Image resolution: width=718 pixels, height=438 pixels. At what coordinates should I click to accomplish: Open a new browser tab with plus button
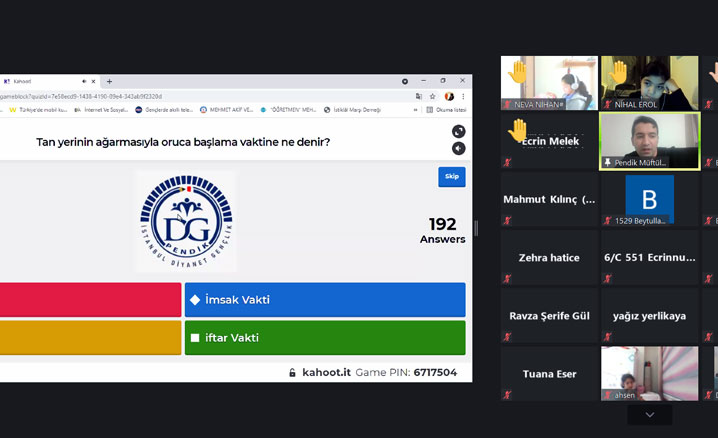(109, 81)
